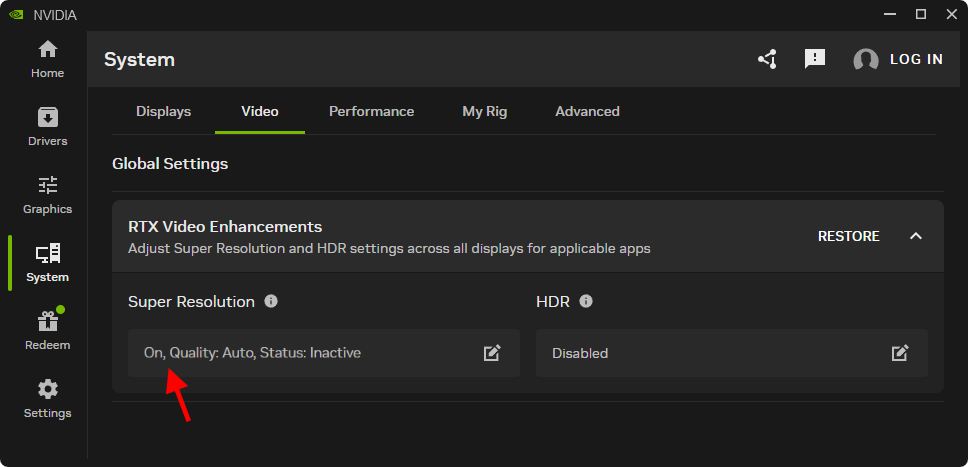Image resolution: width=968 pixels, height=467 pixels.
Task: Collapse the RTX Video Enhancements panel
Action: [x=916, y=236]
